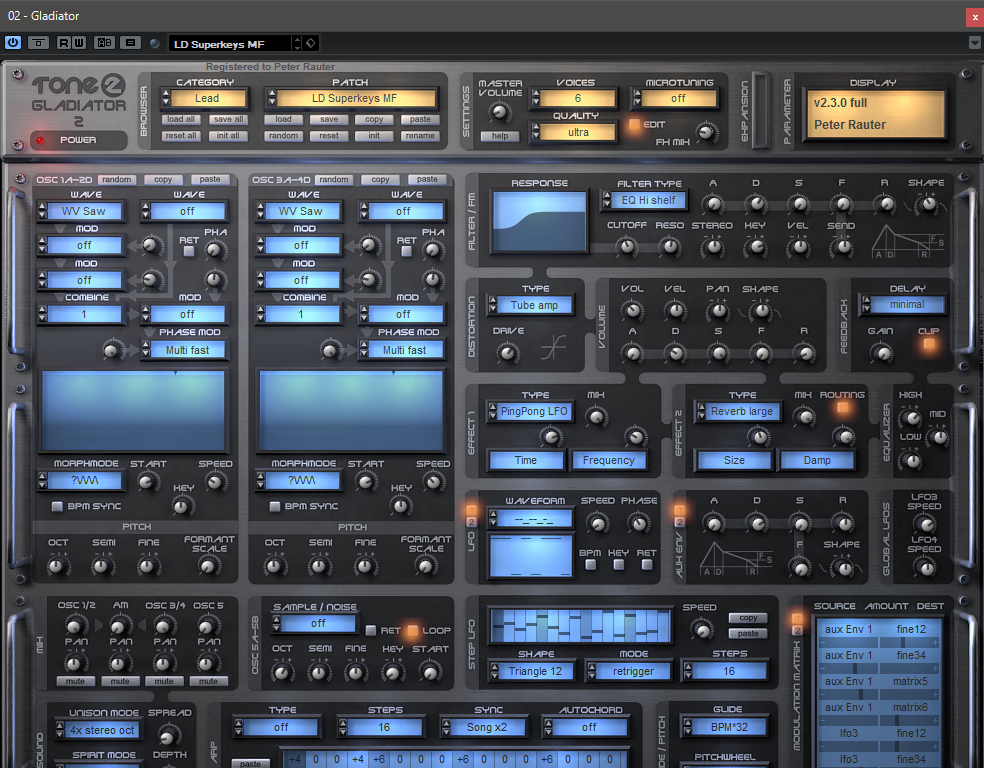This screenshot has width=984, height=768.
Task: Enable BPM SYNC for OSC 3A-4D
Action: [274, 506]
